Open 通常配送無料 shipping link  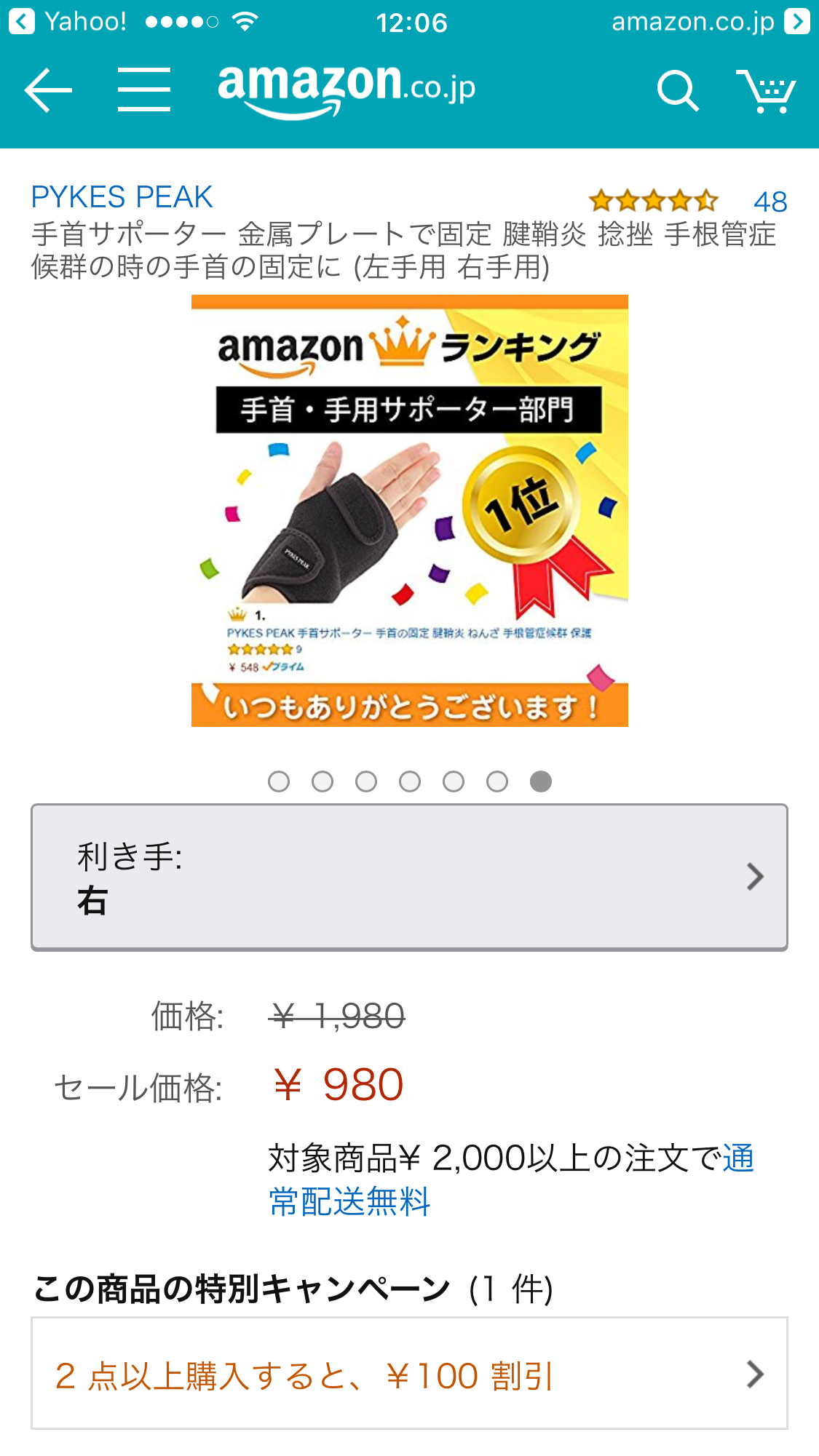[512, 1180]
